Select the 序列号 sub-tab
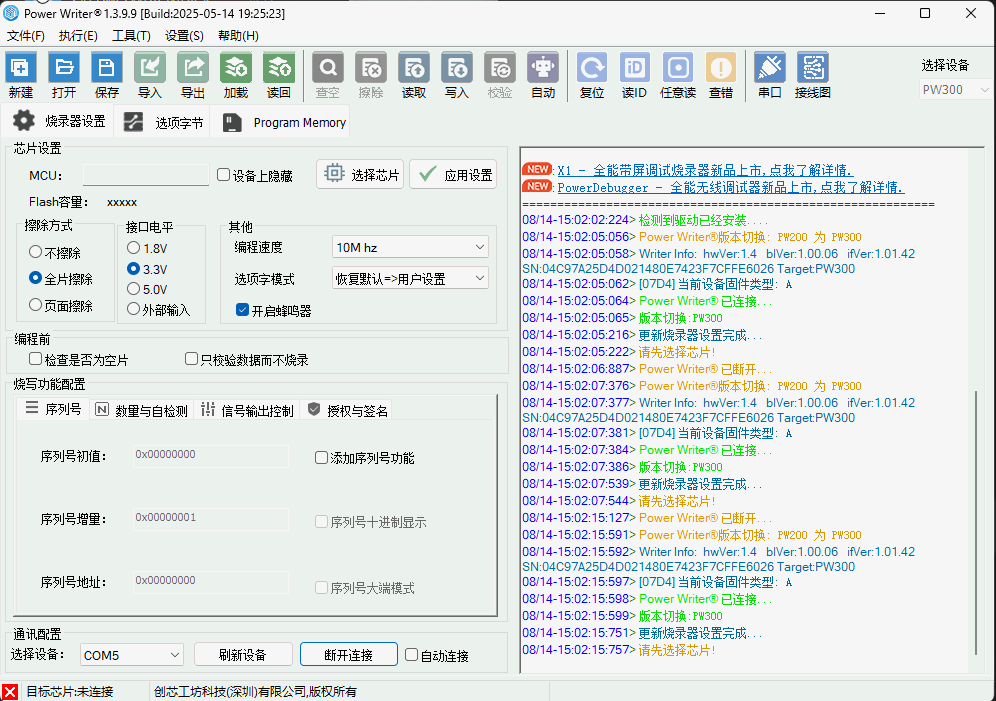 pos(53,409)
